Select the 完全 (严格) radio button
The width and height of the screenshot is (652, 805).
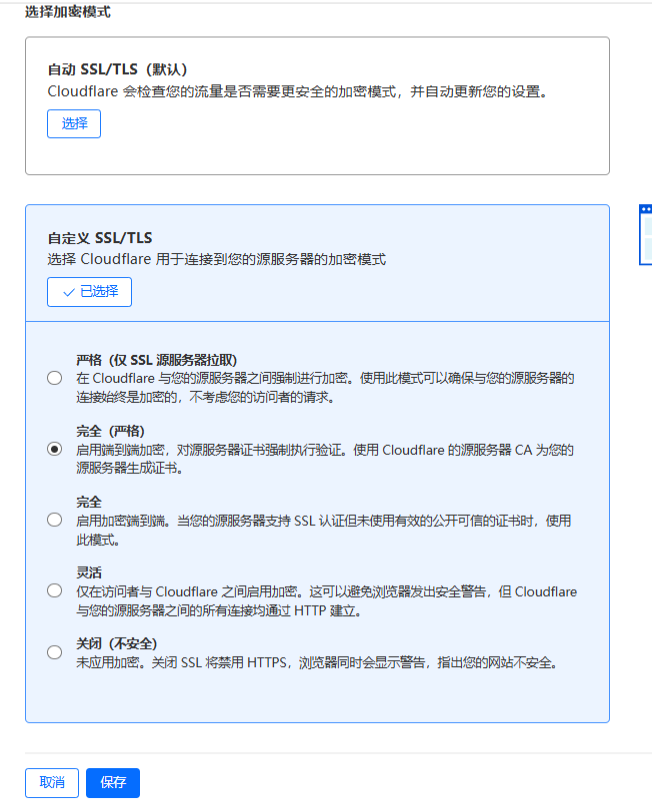click(54, 450)
